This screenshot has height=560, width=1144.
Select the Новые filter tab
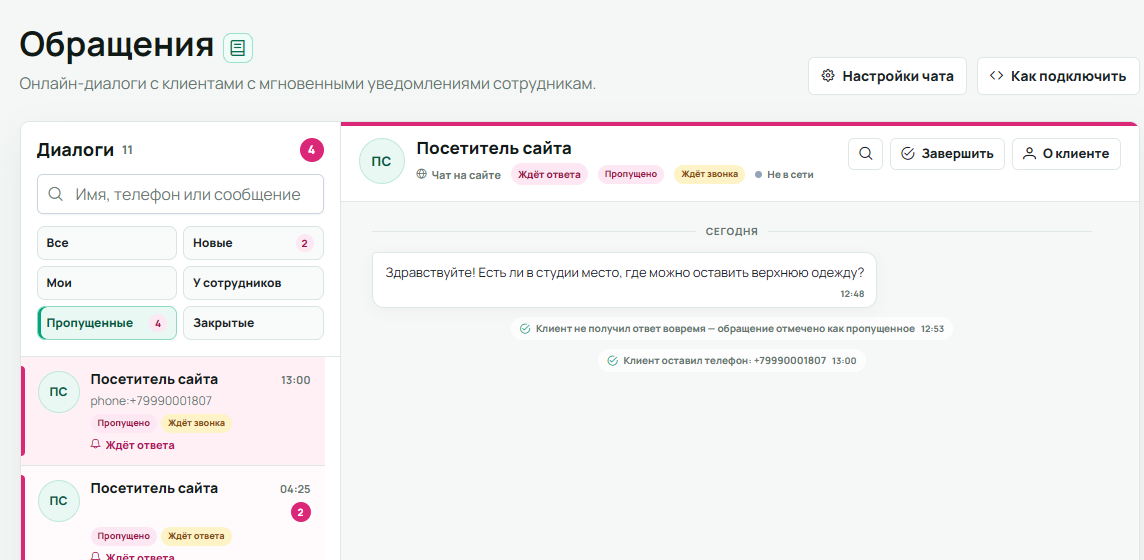pos(253,243)
